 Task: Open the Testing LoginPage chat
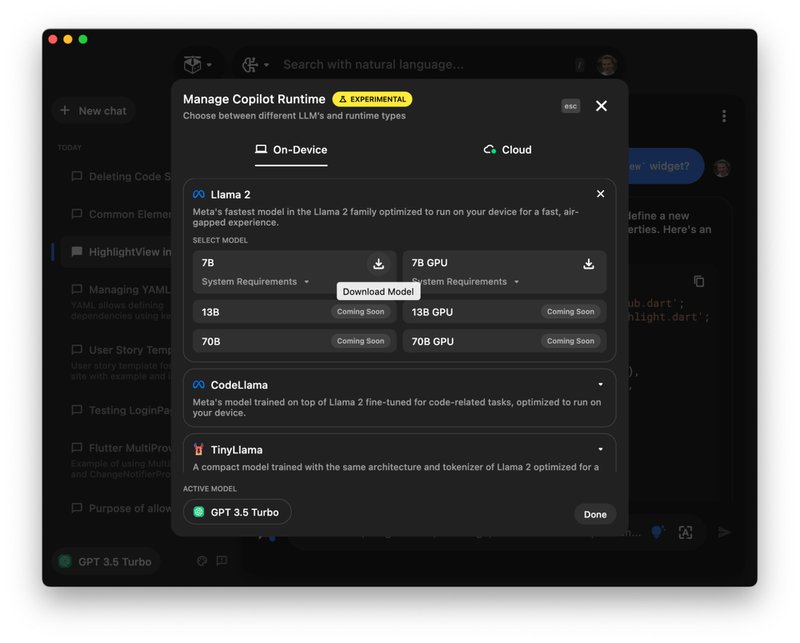pyautogui.click(x=121, y=410)
